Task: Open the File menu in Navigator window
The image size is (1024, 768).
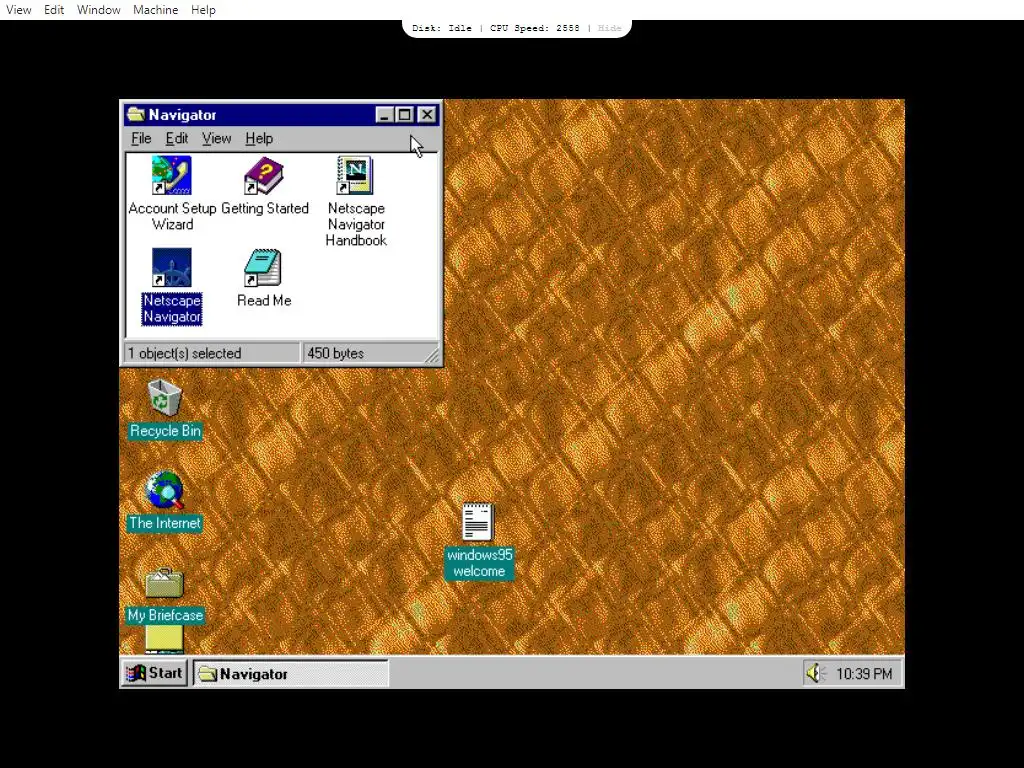Action: [141, 138]
